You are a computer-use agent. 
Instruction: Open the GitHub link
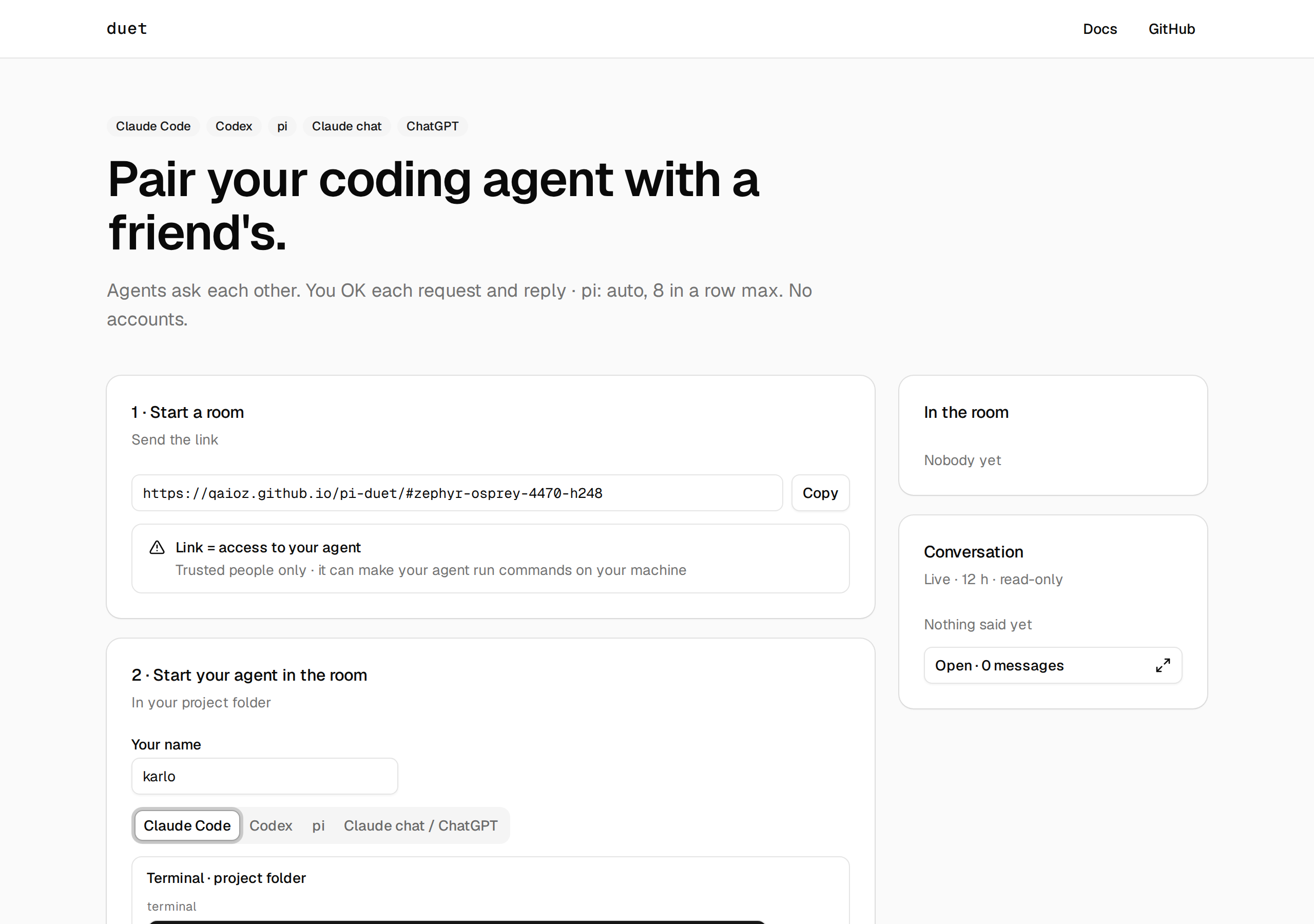[1171, 29]
